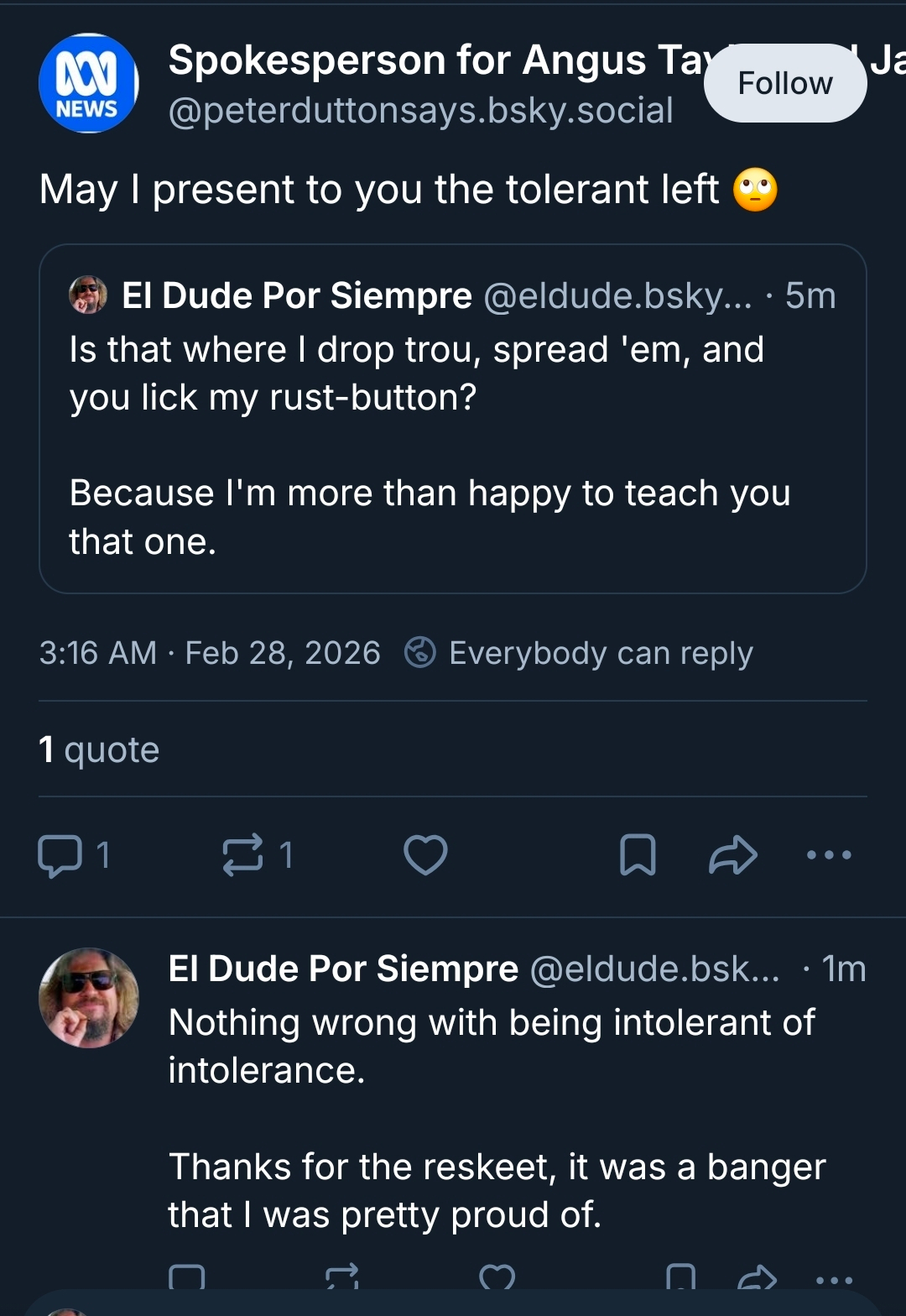Open more options on El Dude's reply

coord(834,1280)
